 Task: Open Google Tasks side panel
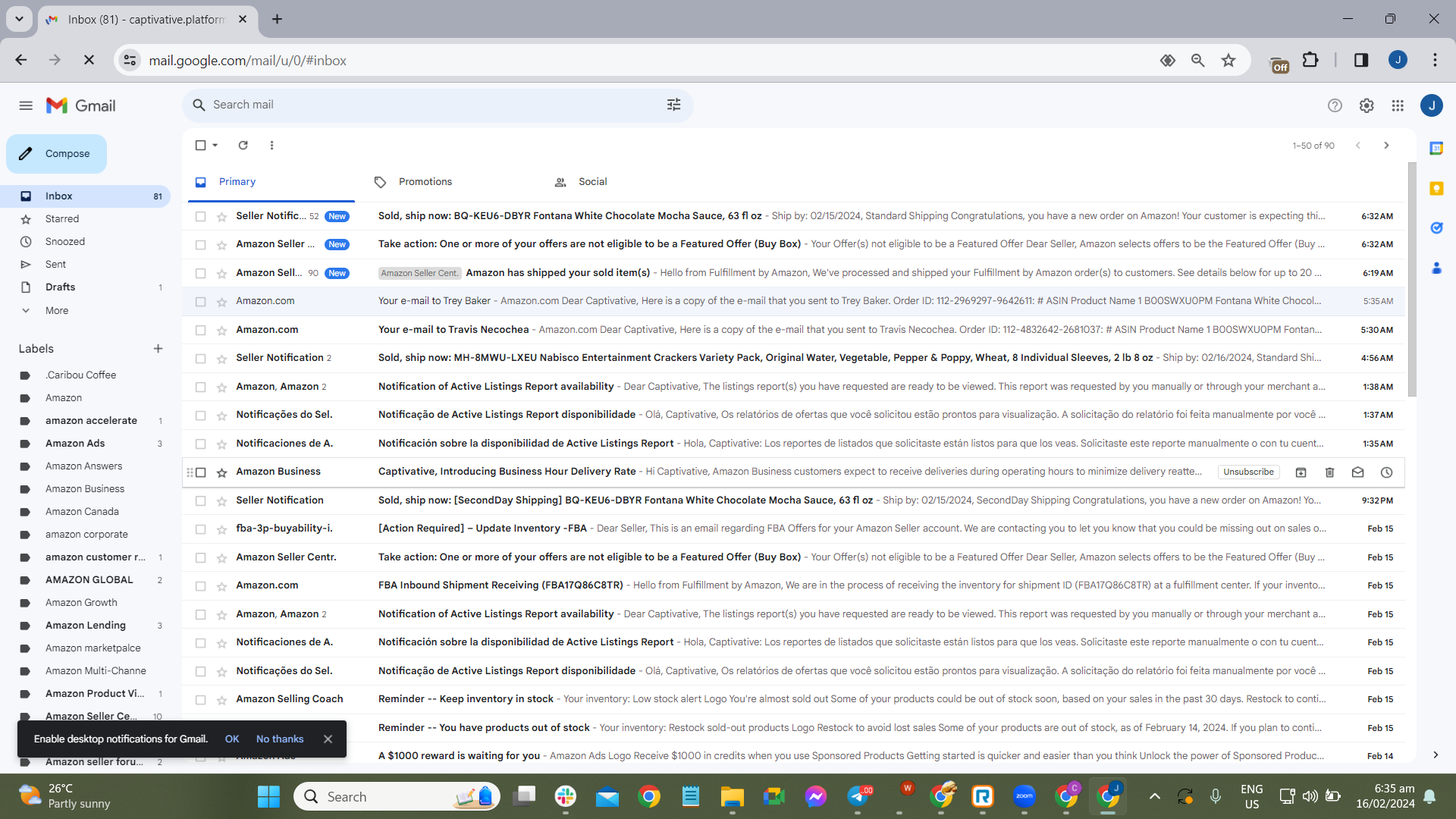point(1436,227)
